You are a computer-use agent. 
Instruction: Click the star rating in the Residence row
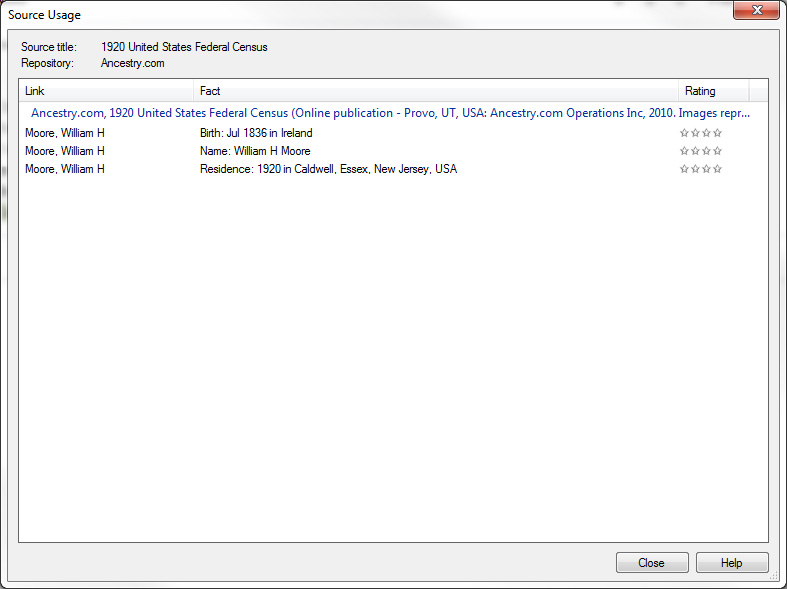(700, 169)
